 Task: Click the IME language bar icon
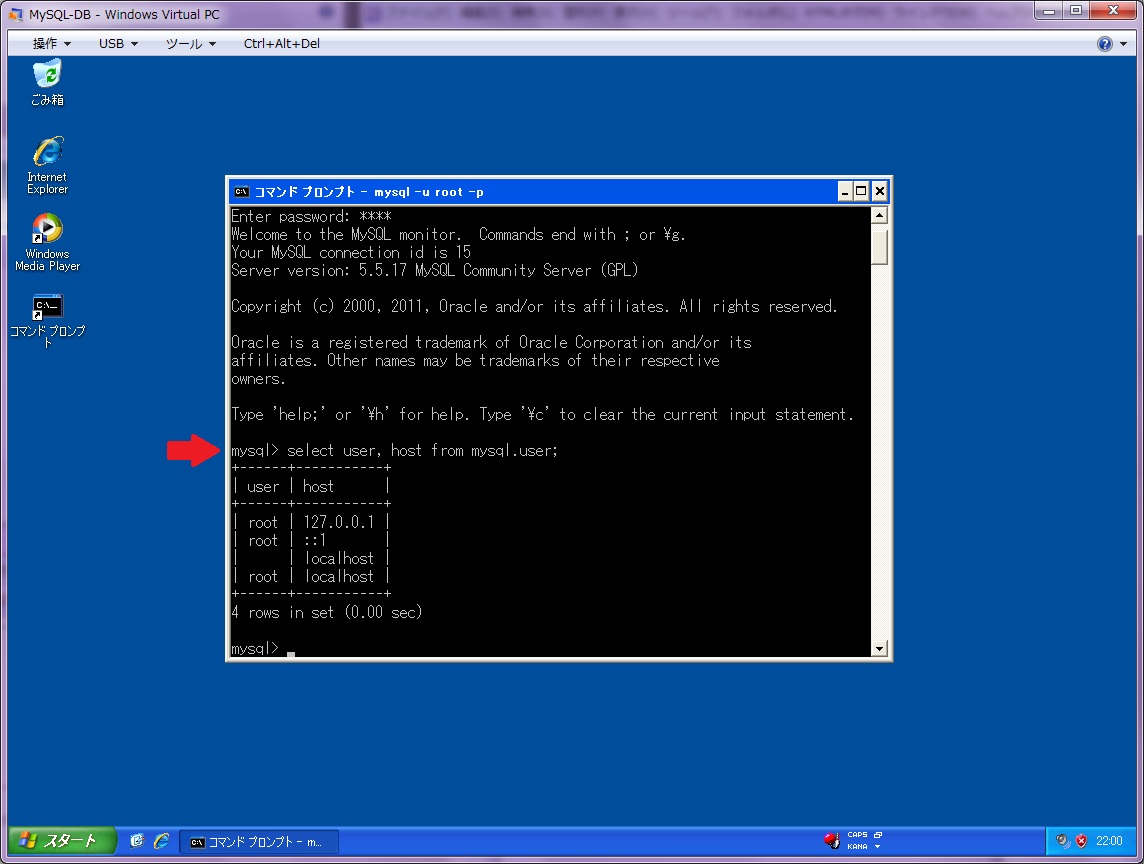coord(832,841)
